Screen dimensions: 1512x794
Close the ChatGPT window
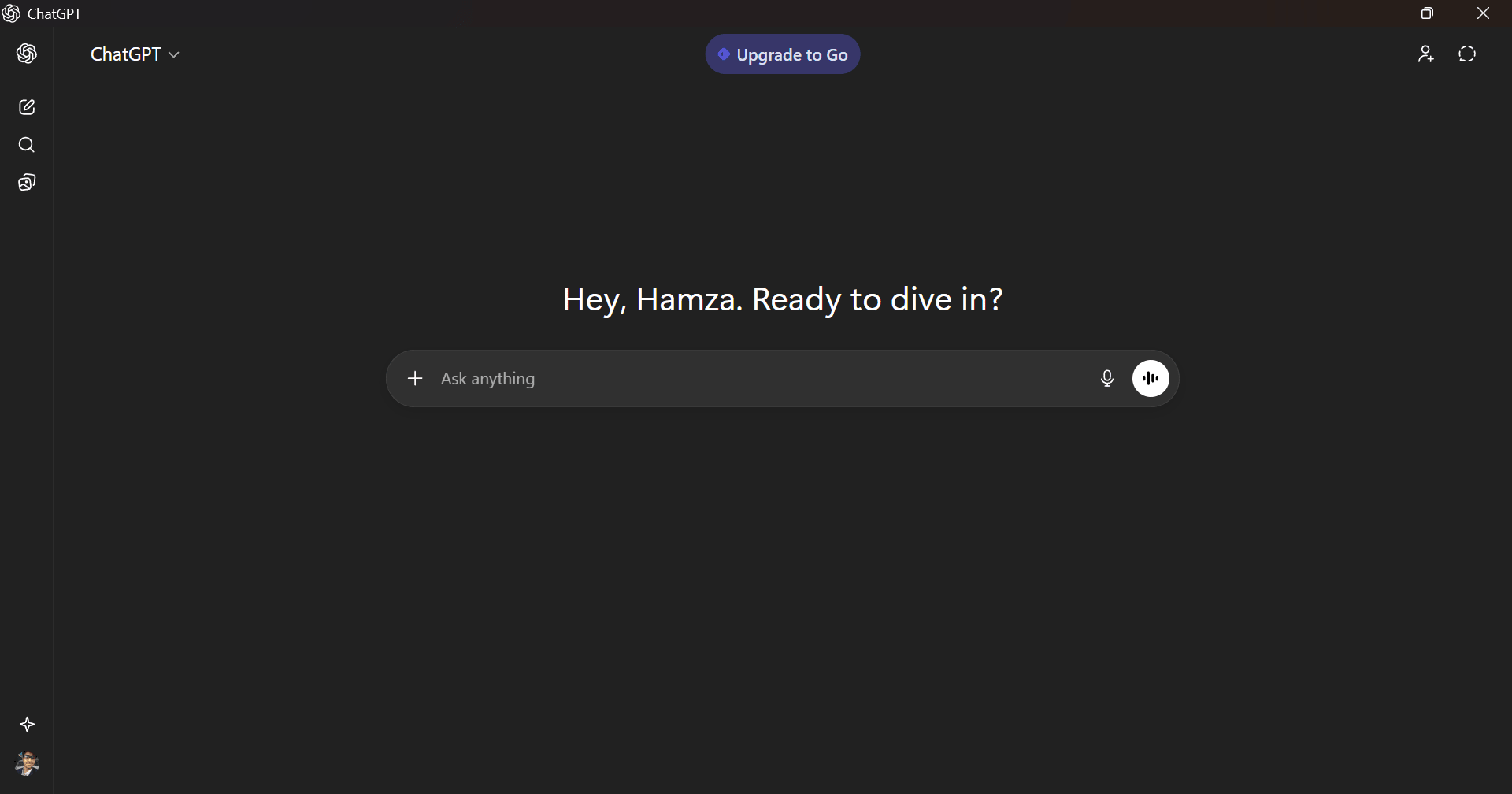click(x=1483, y=13)
